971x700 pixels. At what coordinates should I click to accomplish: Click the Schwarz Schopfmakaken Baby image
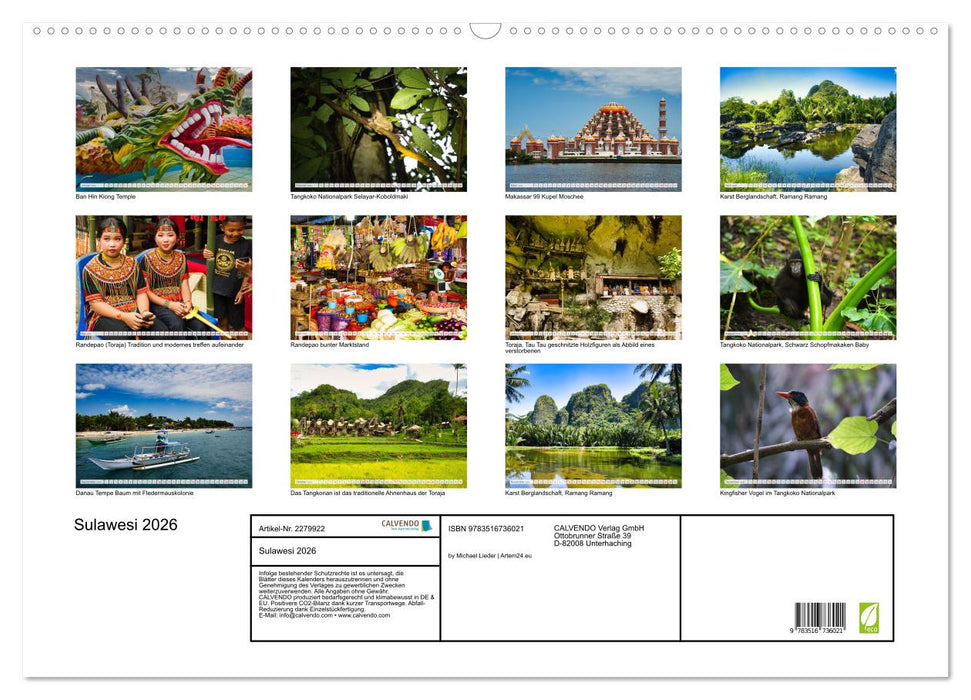pyautogui.click(x=806, y=277)
